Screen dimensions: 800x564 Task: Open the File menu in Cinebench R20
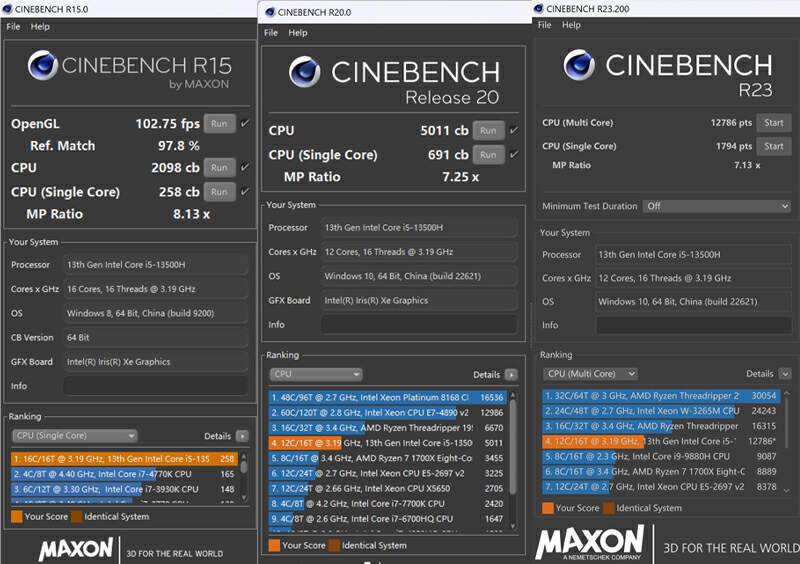pyautogui.click(x=271, y=33)
